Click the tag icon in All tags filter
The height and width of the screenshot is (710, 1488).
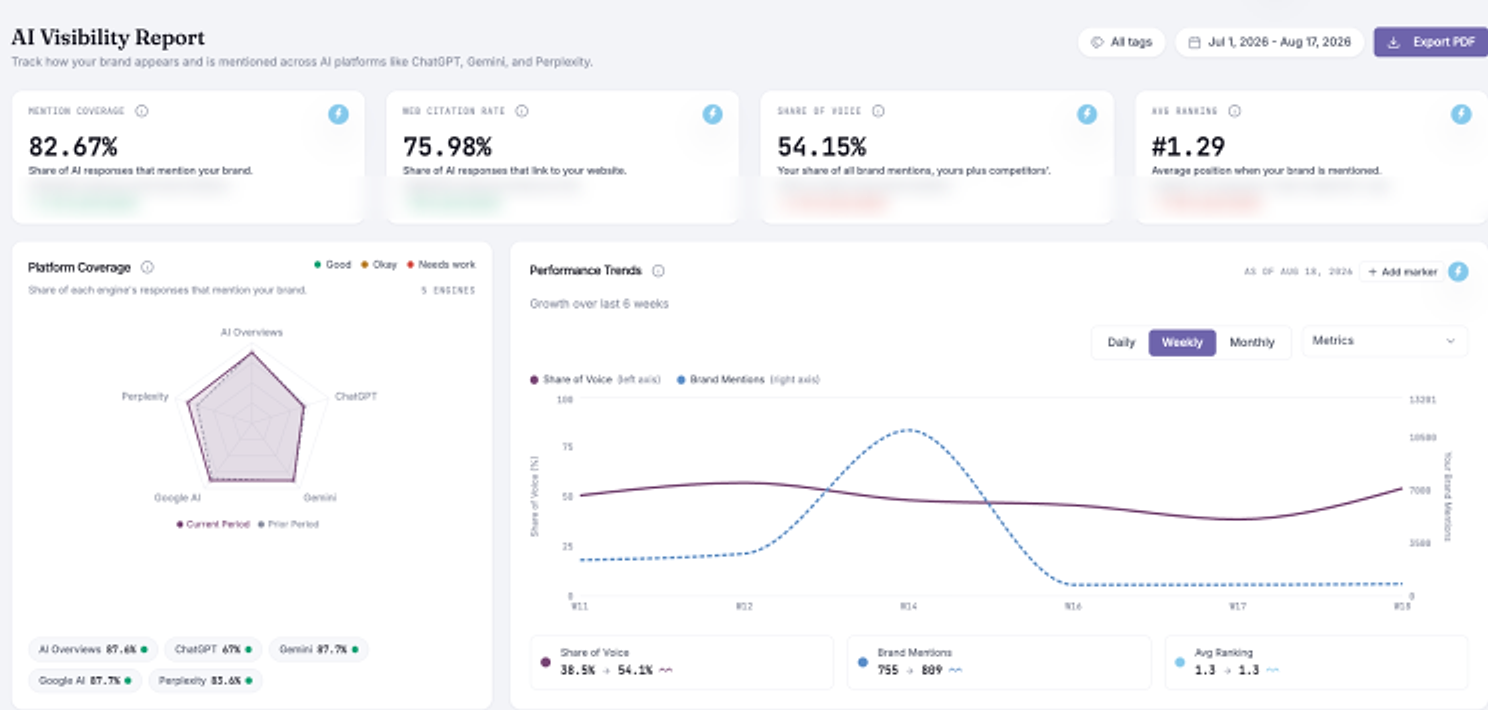coord(1097,42)
